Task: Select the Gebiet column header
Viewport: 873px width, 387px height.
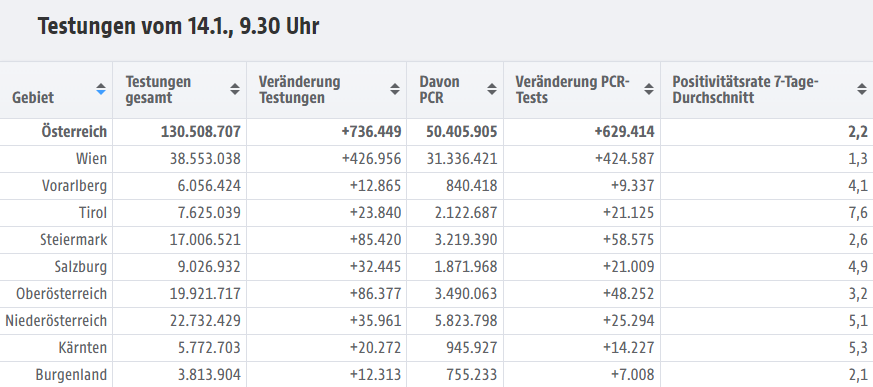Action: coord(33,97)
